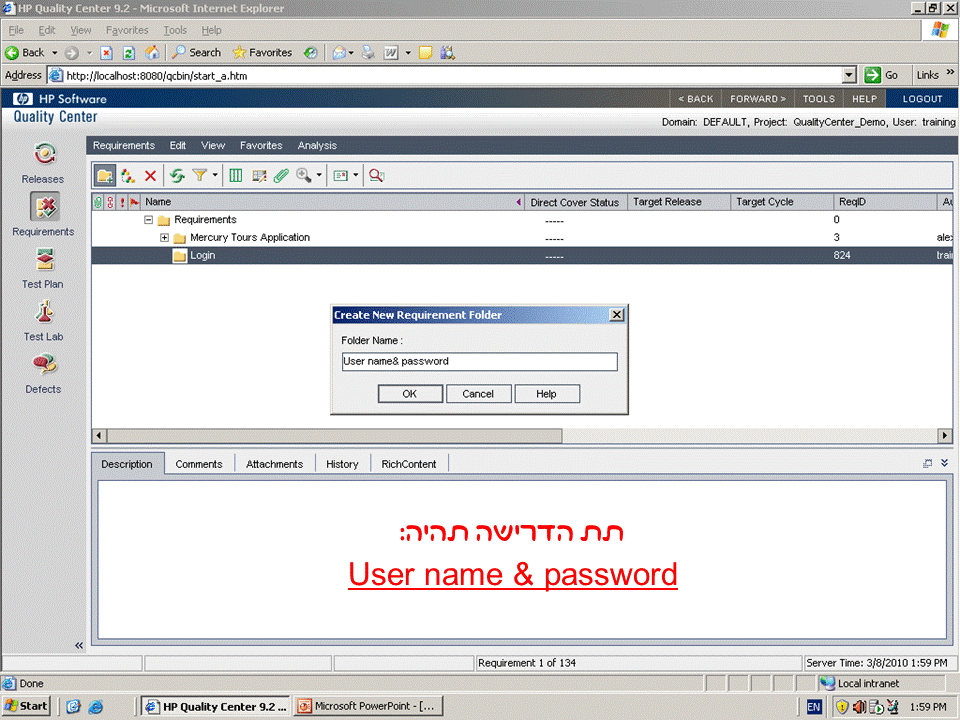Click the edit grid toolbar icon with pencil
This screenshot has width=960, height=720.
point(259,176)
